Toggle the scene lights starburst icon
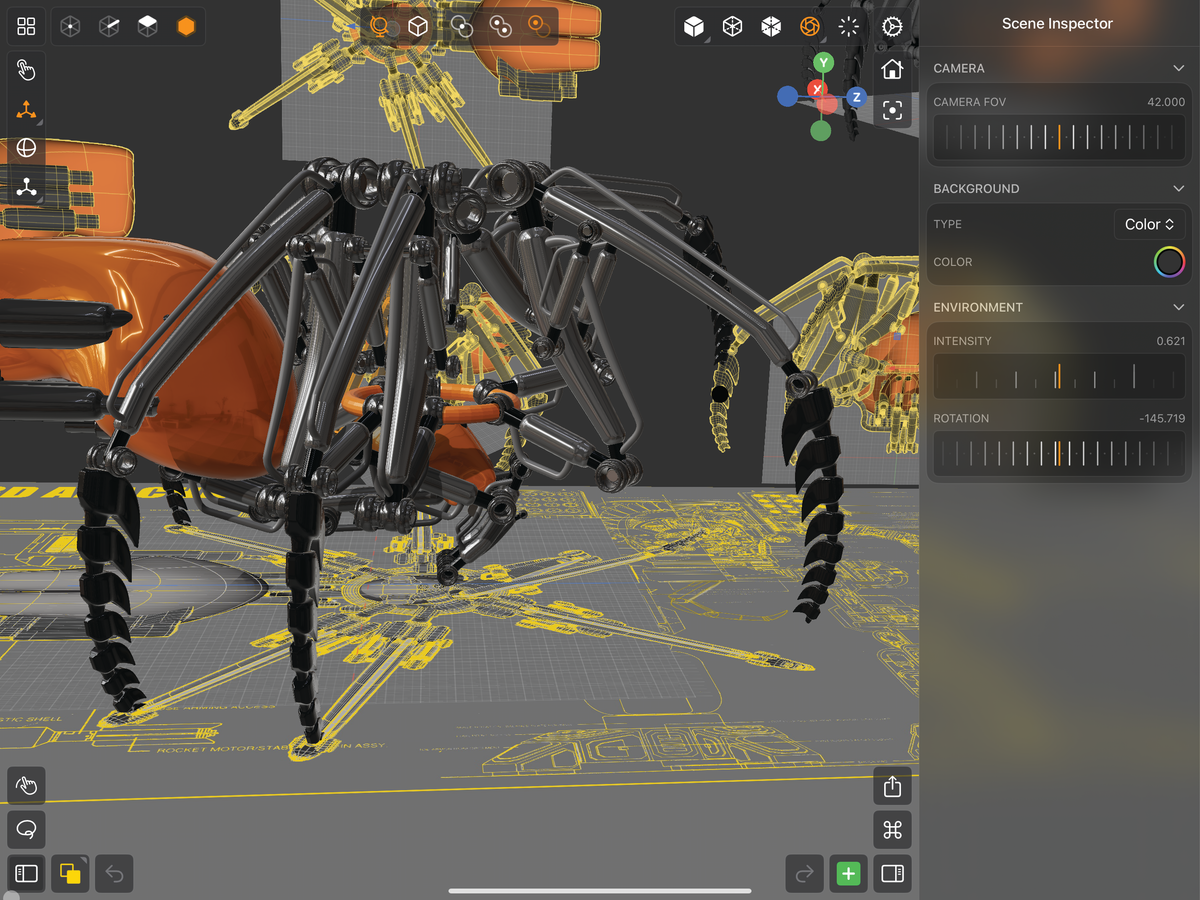This screenshot has width=1200, height=900. (x=848, y=27)
